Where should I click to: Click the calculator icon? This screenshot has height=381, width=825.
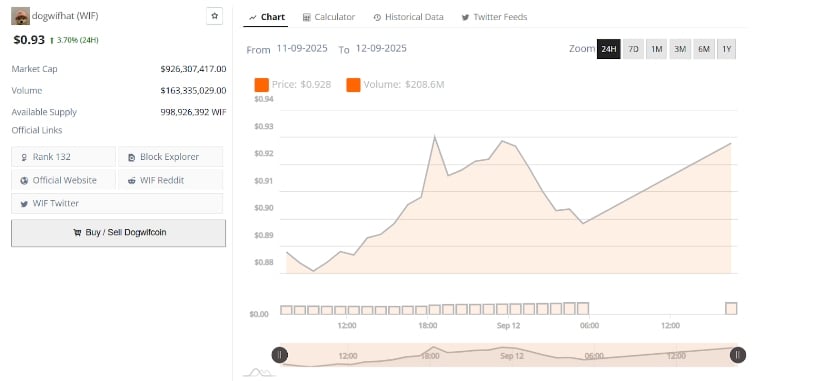pyautogui.click(x=307, y=17)
